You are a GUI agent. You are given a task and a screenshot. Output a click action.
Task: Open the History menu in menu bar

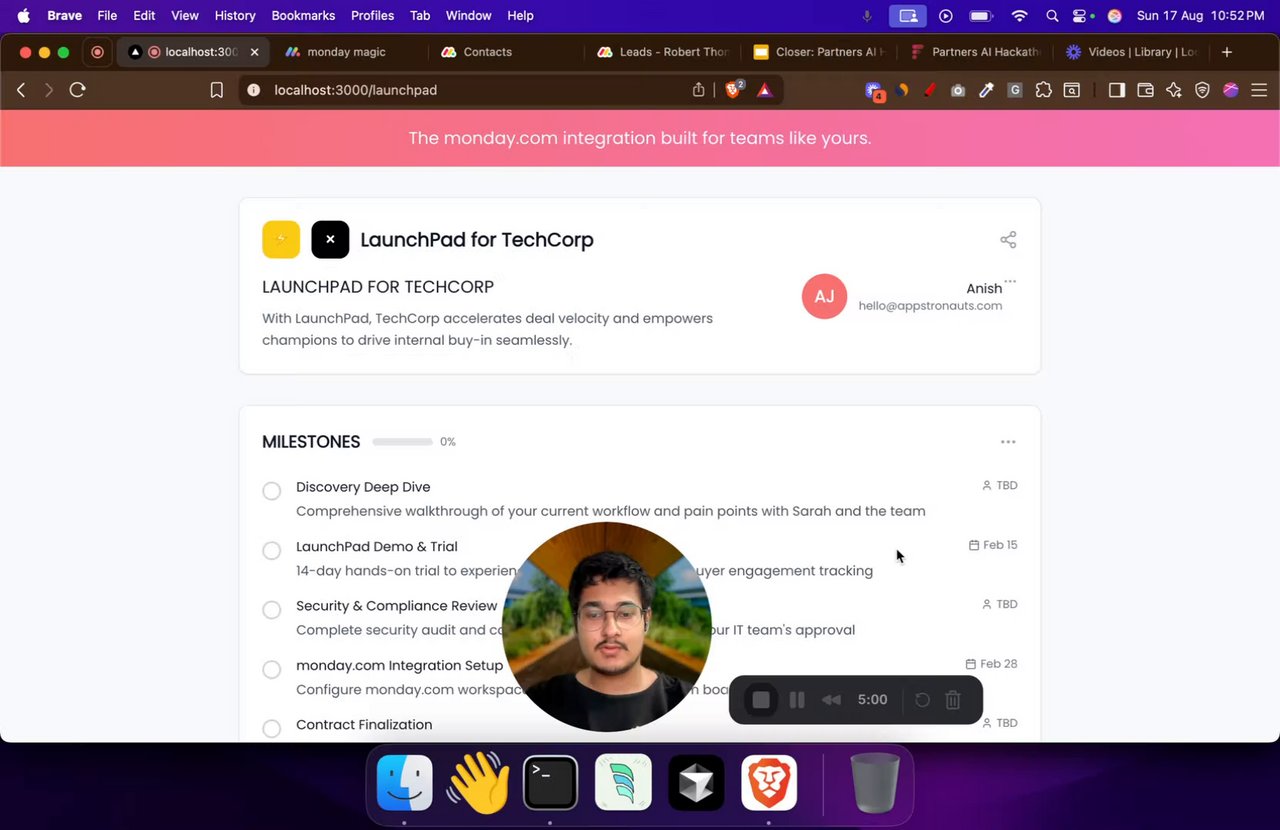point(235,16)
